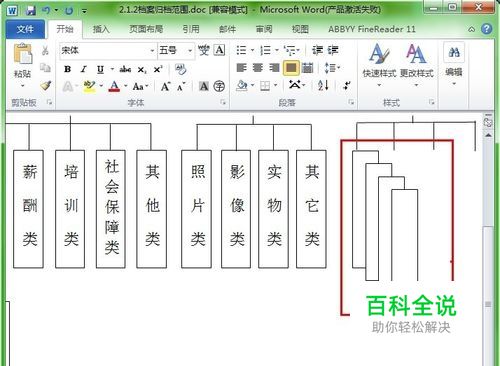
Task: Toggle subscript formatting
Action: point(142,70)
